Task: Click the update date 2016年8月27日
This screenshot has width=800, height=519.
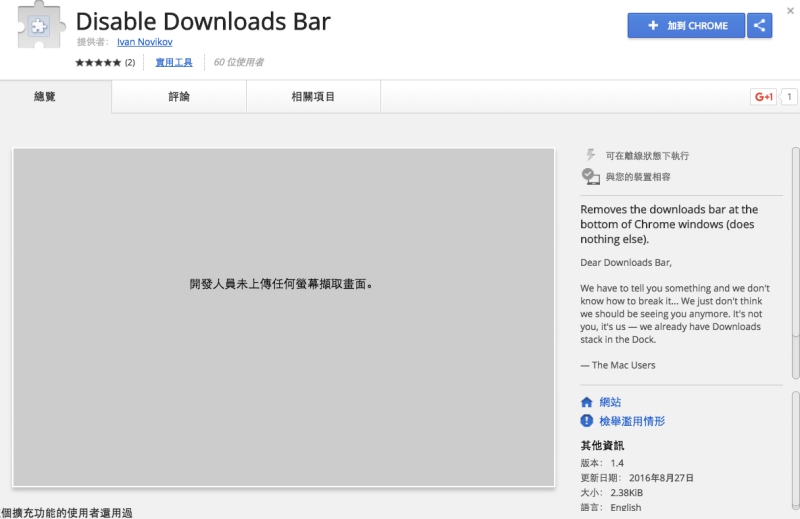Action: tap(661, 478)
